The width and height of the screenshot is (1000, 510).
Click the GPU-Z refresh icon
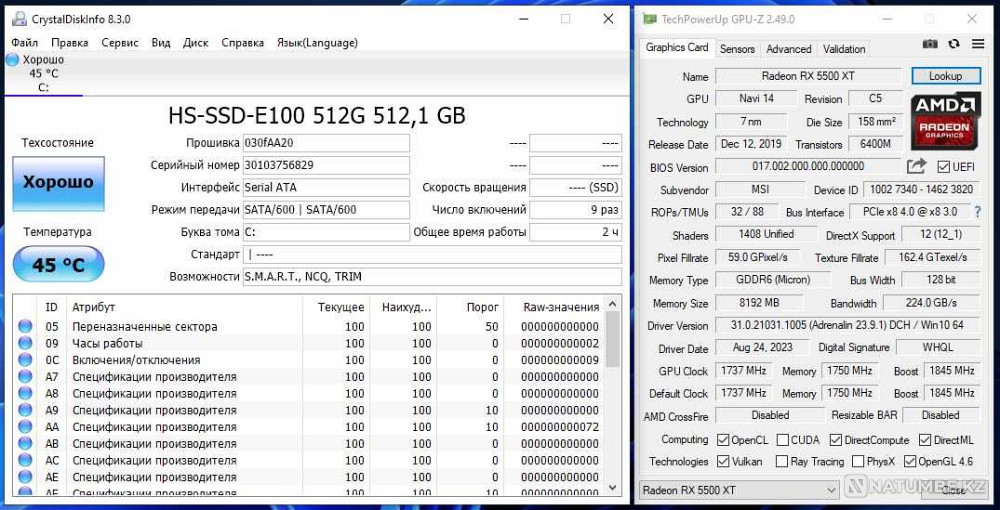954,44
